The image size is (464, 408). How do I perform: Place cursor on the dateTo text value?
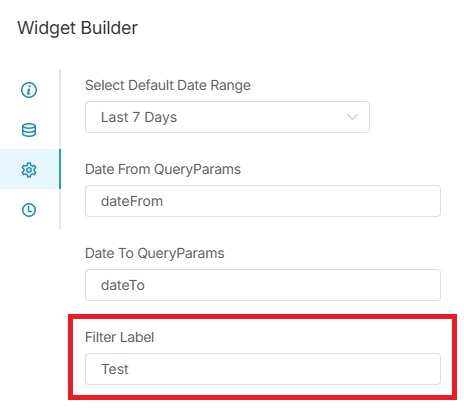point(123,285)
